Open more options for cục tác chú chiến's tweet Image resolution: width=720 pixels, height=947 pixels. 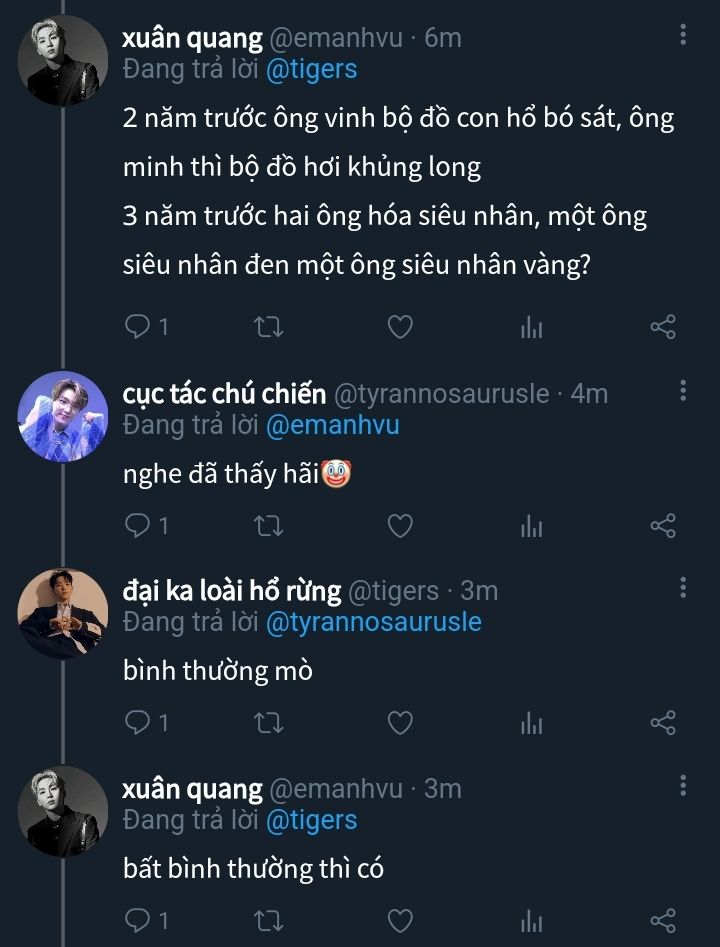[x=683, y=391]
